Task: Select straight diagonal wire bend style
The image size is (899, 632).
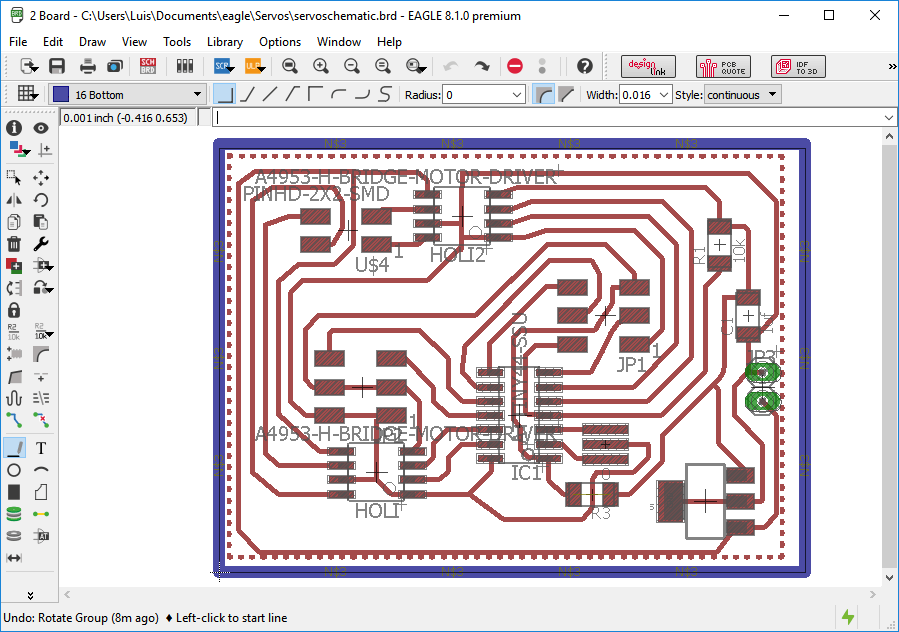Action: coord(269,95)
